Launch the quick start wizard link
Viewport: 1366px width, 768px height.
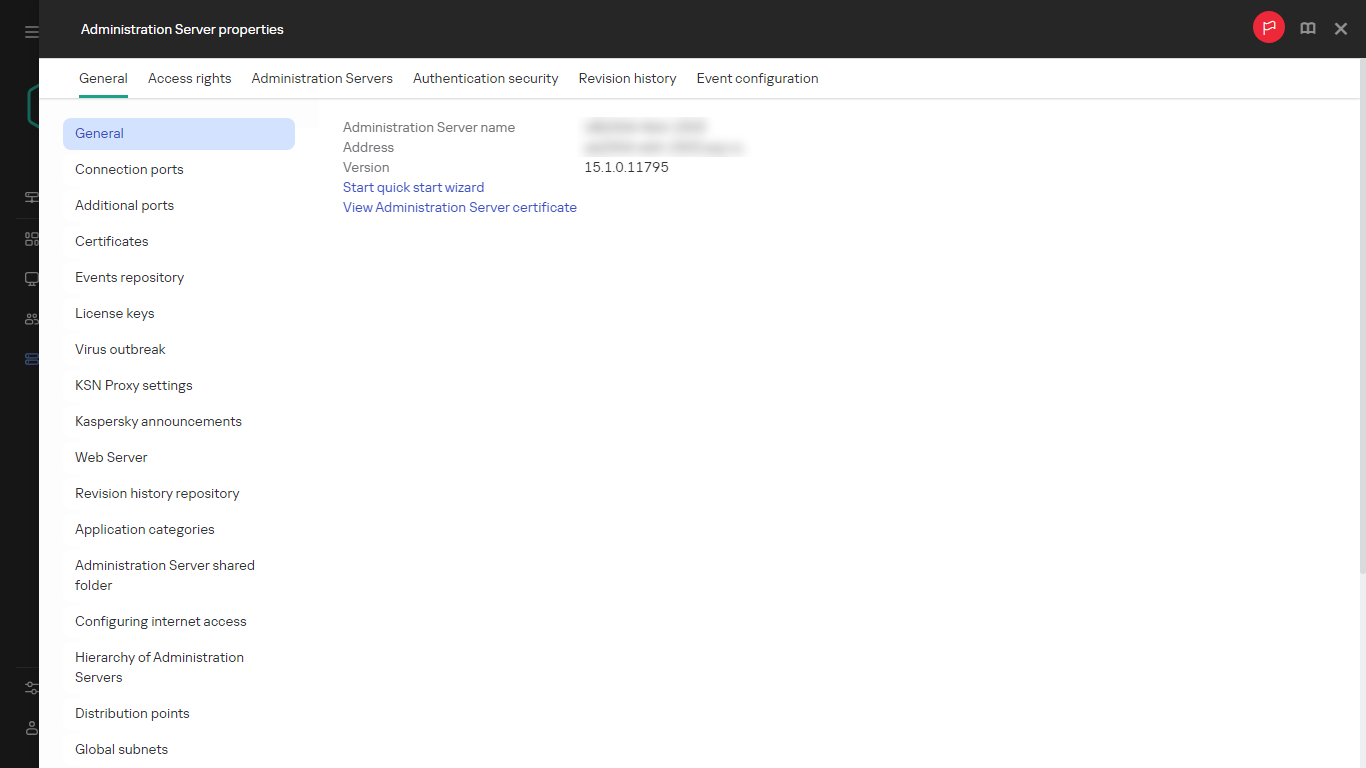pyautogui.click(x=413, y=187)
